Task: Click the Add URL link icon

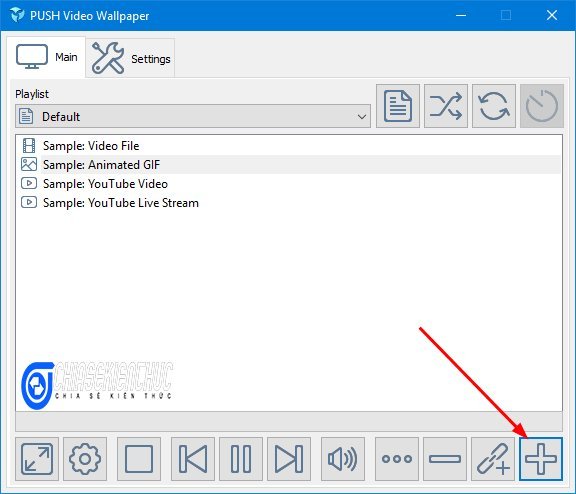Action: point(493,459)
